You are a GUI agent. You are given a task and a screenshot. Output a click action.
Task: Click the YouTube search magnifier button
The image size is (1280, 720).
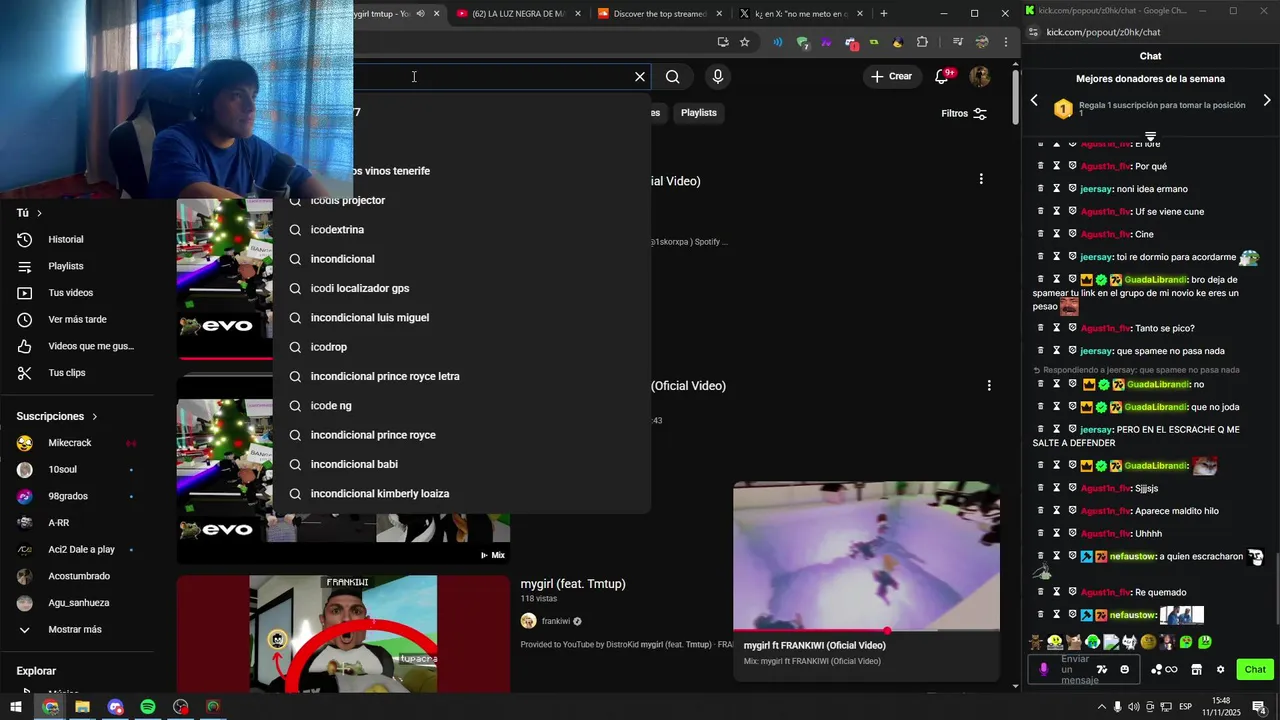click(x=673, y=77)
